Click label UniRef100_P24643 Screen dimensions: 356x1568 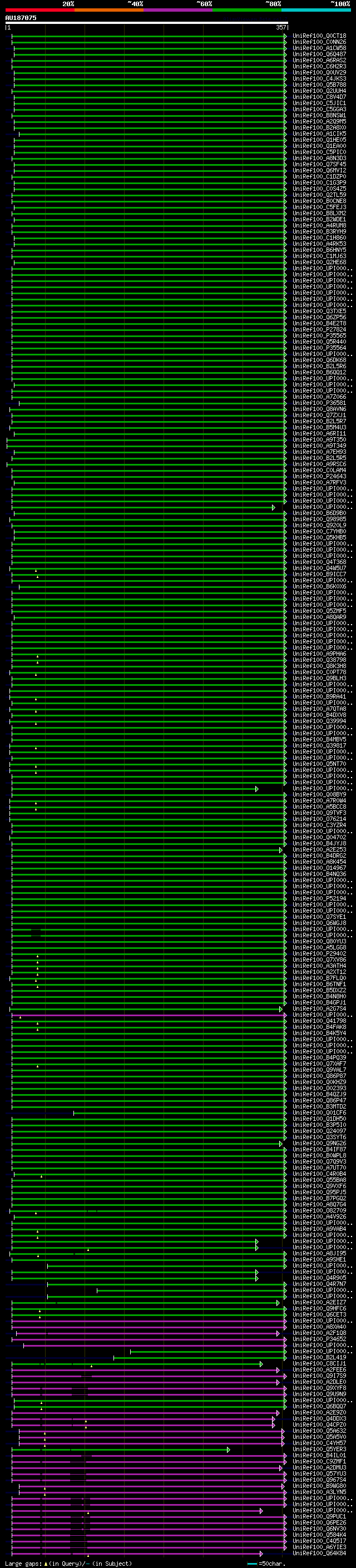click(x=319, y=477)
